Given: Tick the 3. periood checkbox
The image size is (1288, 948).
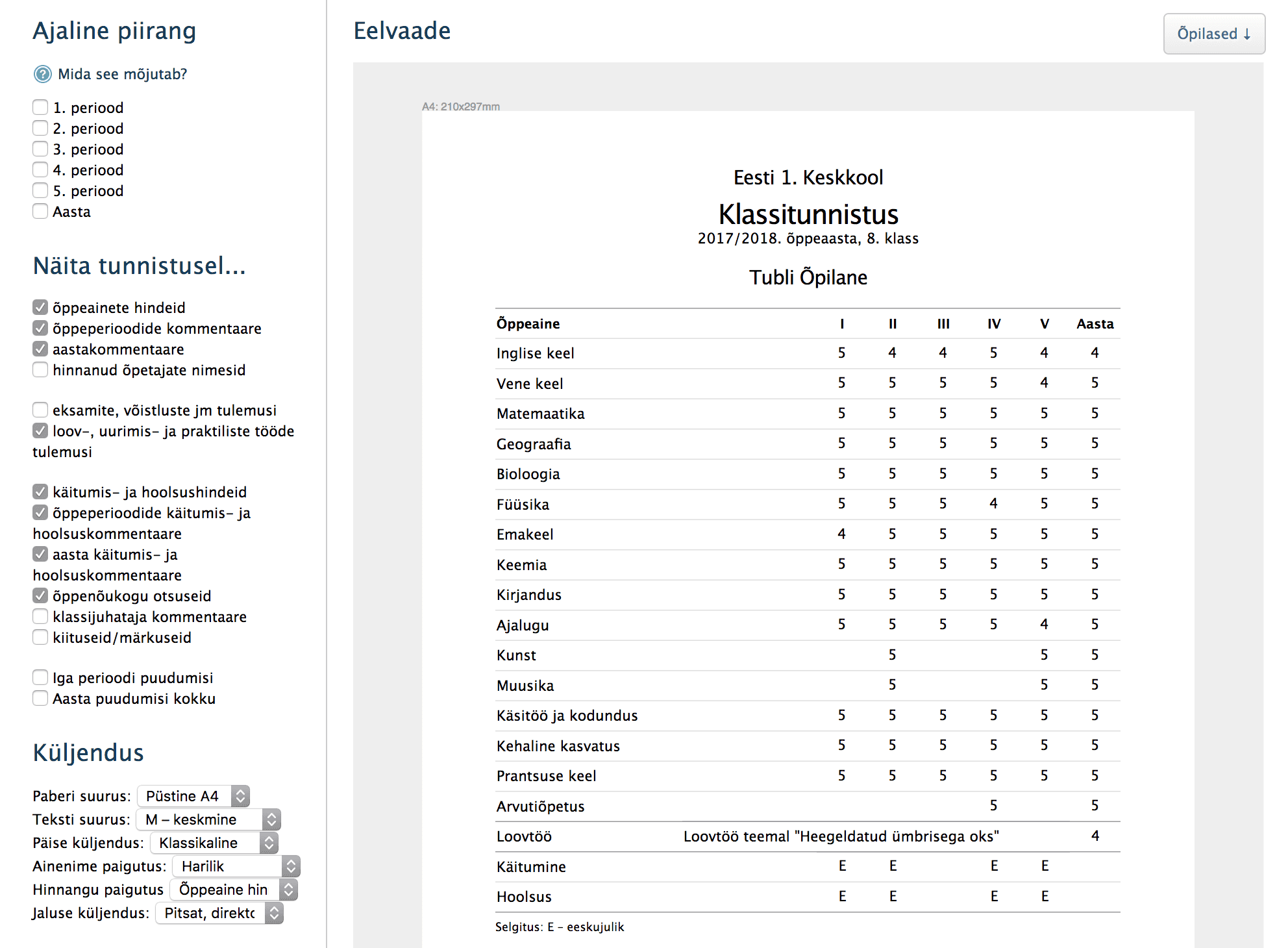Looking at the screenshot, I should pos(40,149).
